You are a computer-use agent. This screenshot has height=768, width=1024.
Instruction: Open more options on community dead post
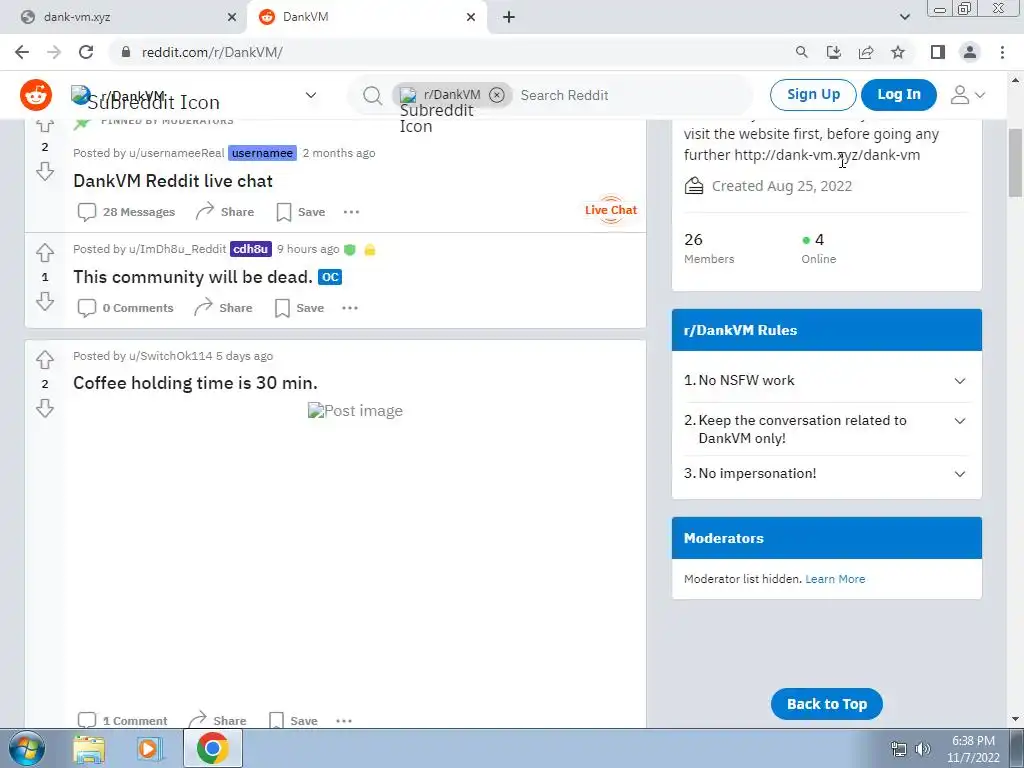(x=350, y=308)
